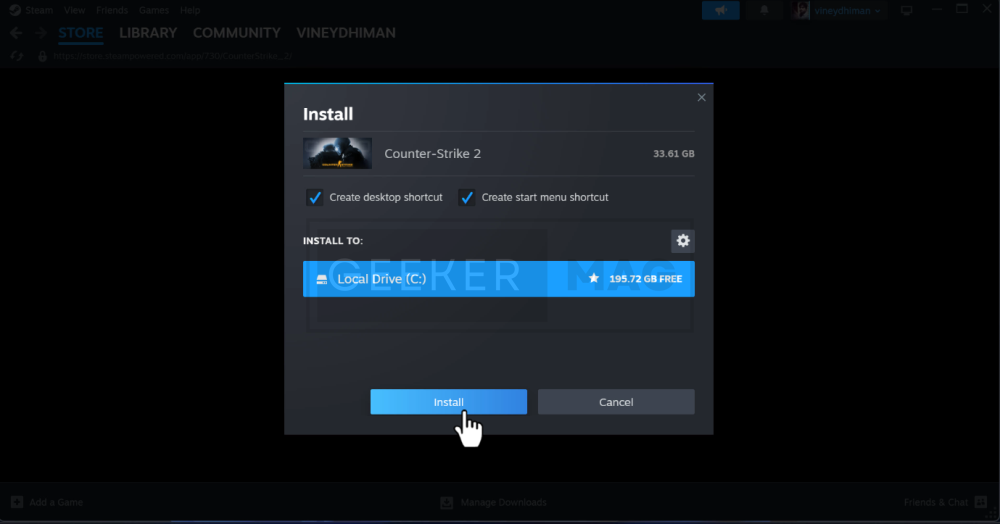Expand the vineydhiman account dropdown
The height and width of the screenshot is (524, 1000).
847,11
